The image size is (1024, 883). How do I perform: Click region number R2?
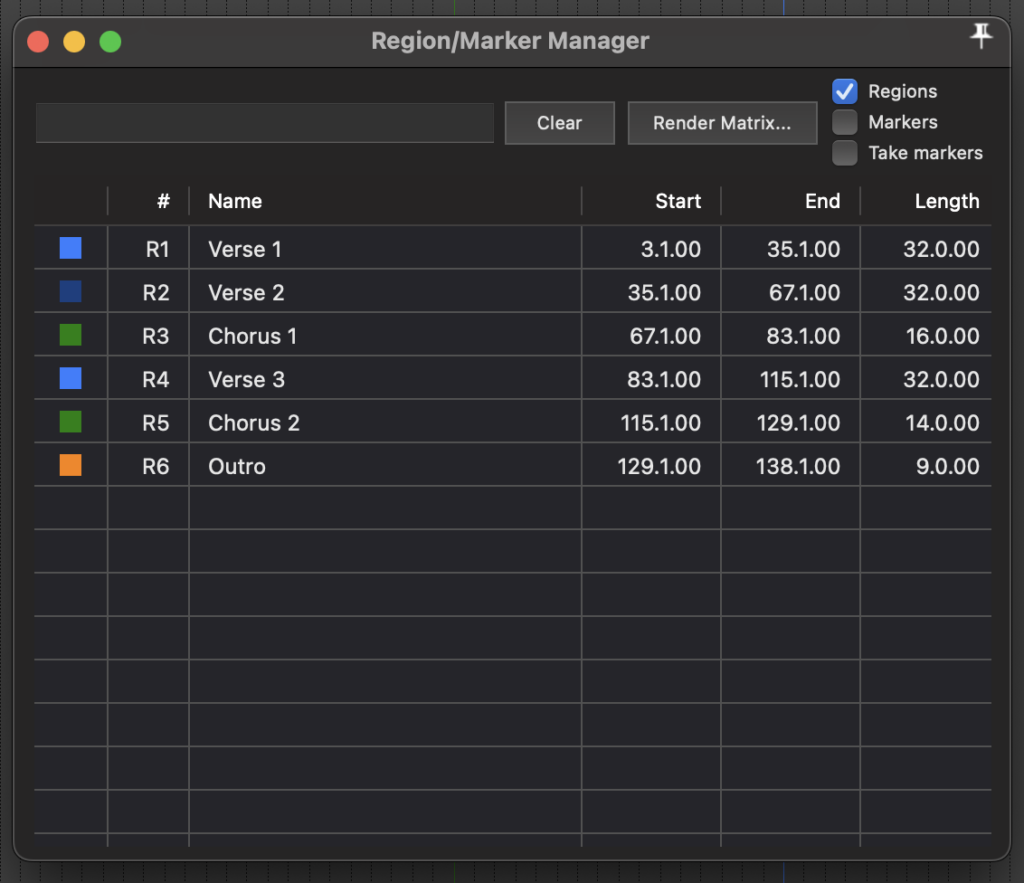pos(156,293)
